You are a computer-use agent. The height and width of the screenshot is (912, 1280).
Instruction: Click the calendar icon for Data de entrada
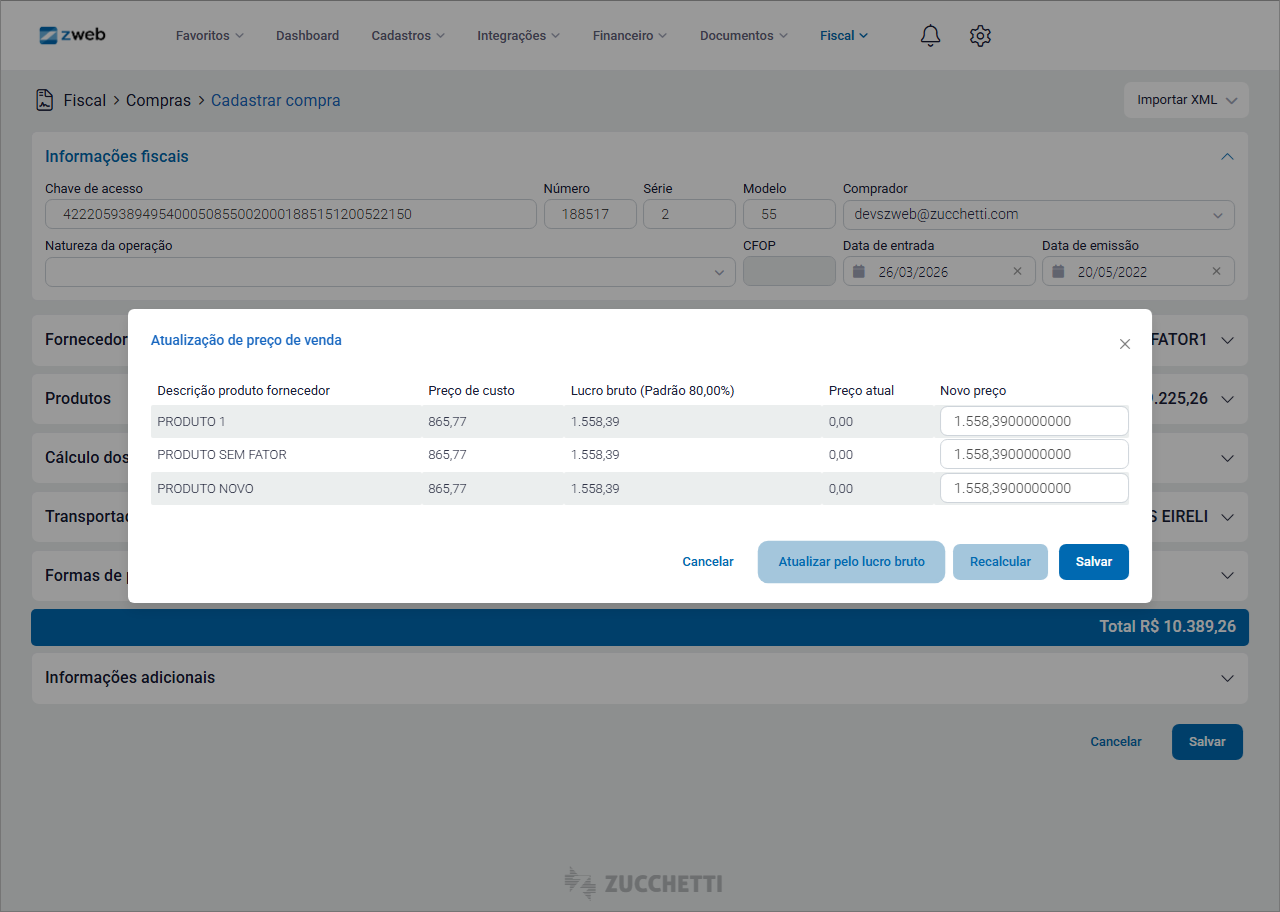tap(858, 272)
